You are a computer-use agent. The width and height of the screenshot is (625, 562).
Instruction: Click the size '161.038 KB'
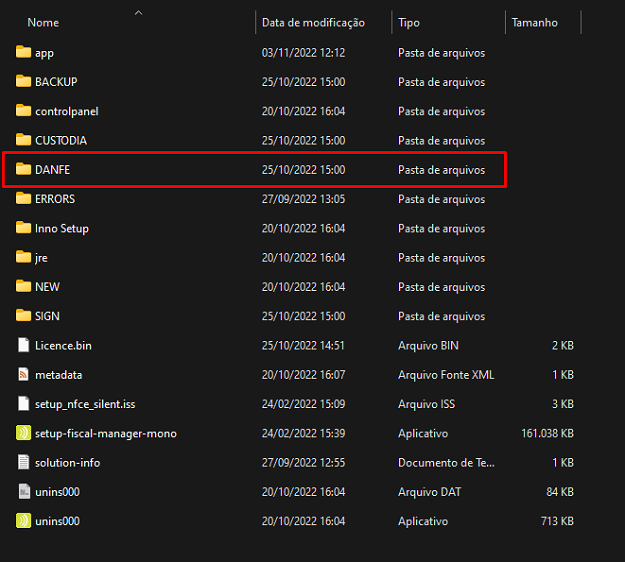click(x=547, y=433)
